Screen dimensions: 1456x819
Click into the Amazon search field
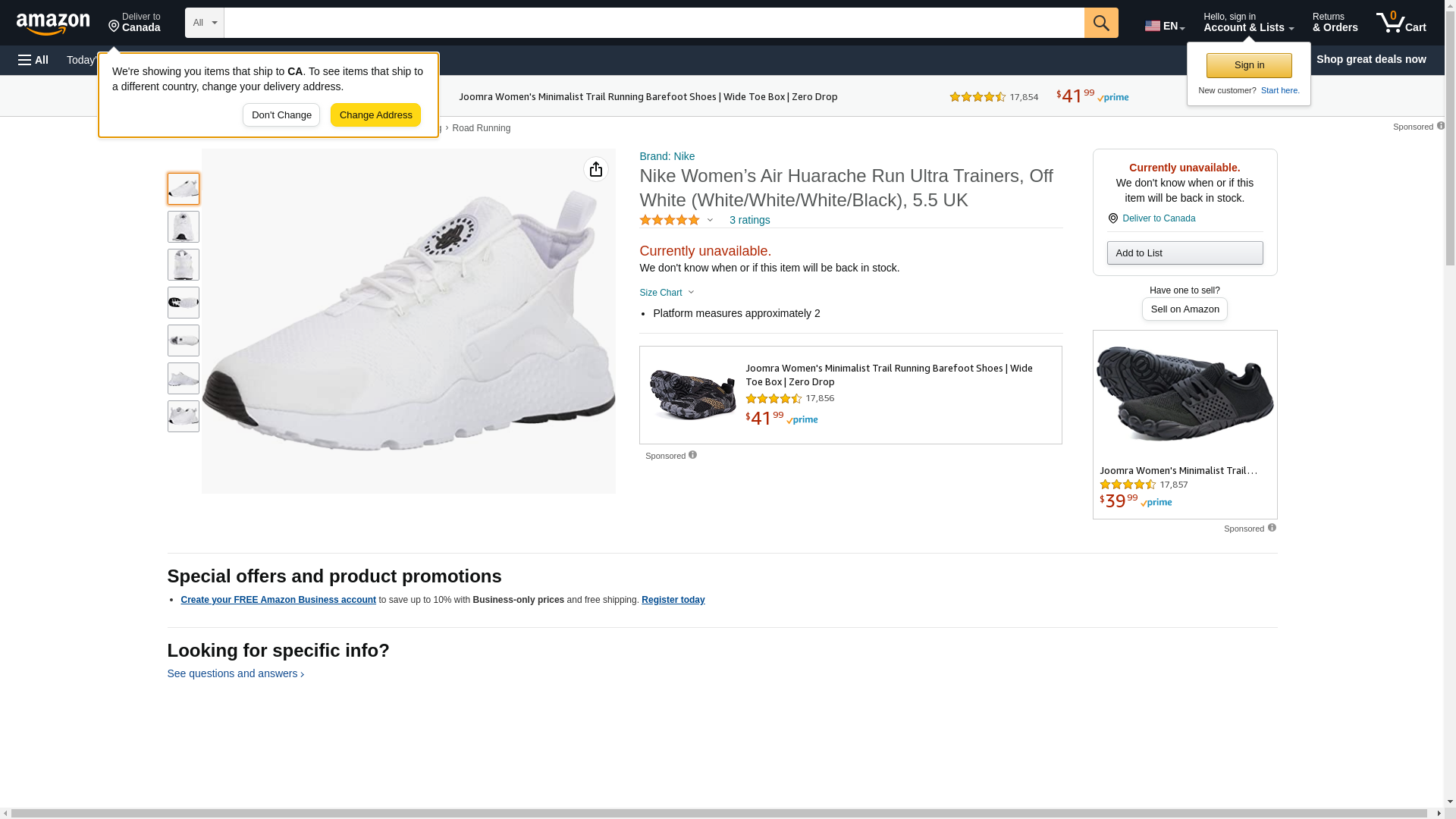[654, 23]
